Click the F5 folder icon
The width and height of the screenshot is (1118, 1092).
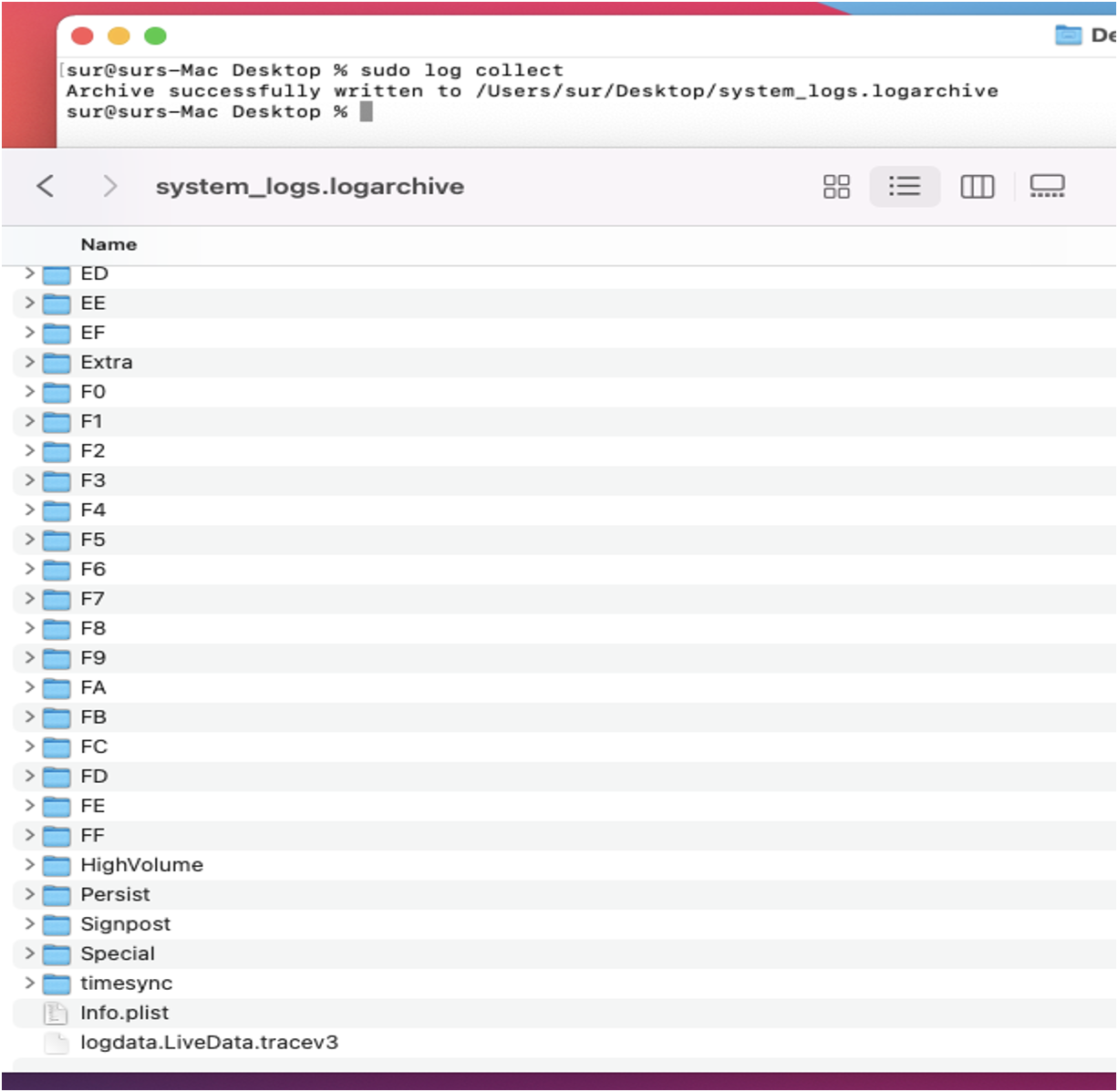57,540
